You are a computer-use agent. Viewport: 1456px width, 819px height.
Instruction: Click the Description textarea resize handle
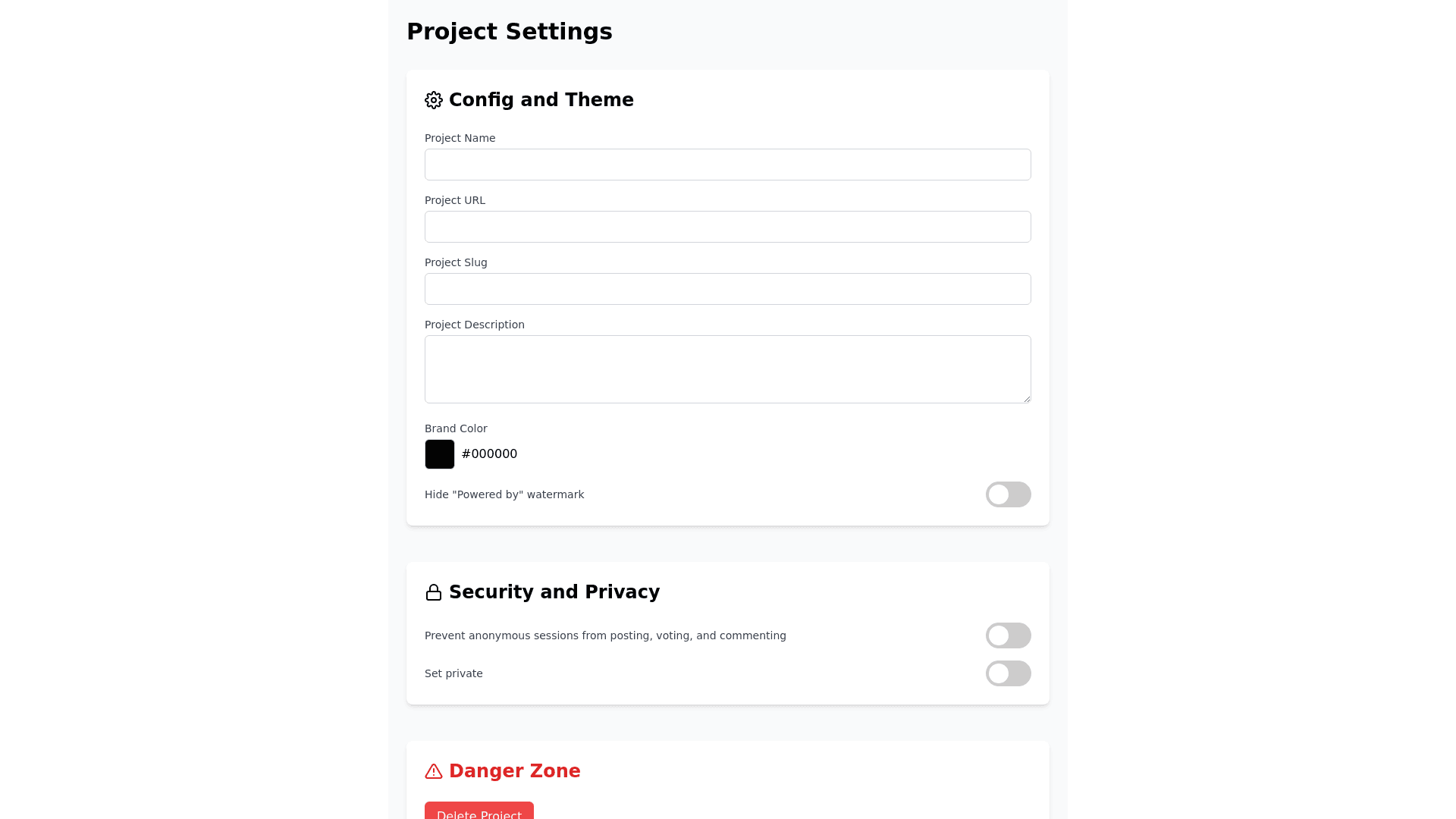pos(1027,399)
